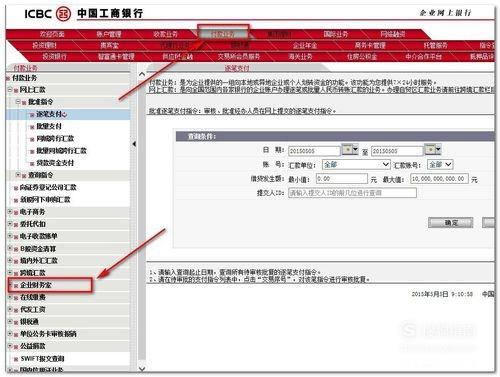Open the 汇款账号 dropdown
The width and height of the screenshot is (500, 377).
(x=440, y=164)
